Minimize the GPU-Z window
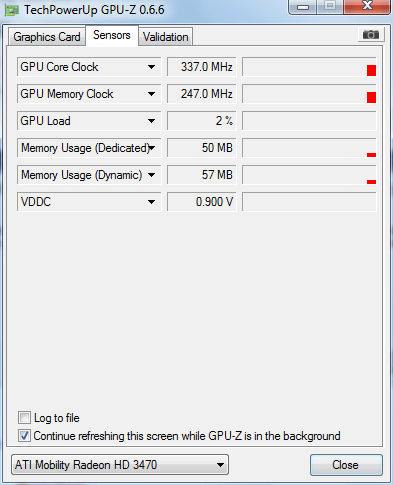This screenshot has height=485, width=393. pyautogui.click(x=303, y=7)
